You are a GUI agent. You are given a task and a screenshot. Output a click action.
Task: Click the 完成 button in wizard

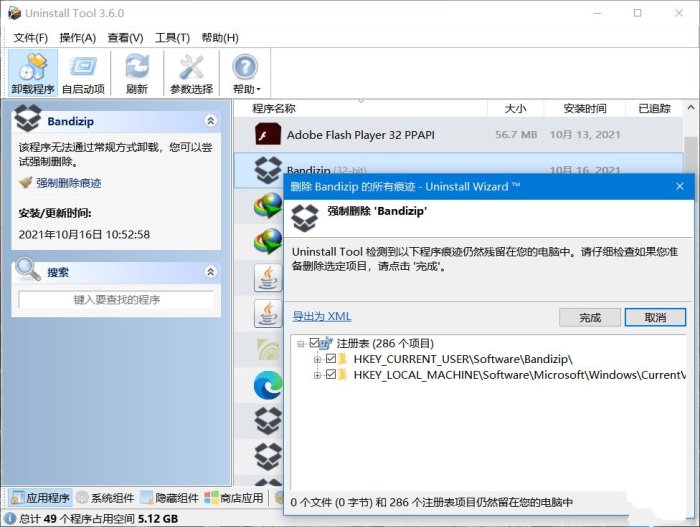click(x=590, y=318)
